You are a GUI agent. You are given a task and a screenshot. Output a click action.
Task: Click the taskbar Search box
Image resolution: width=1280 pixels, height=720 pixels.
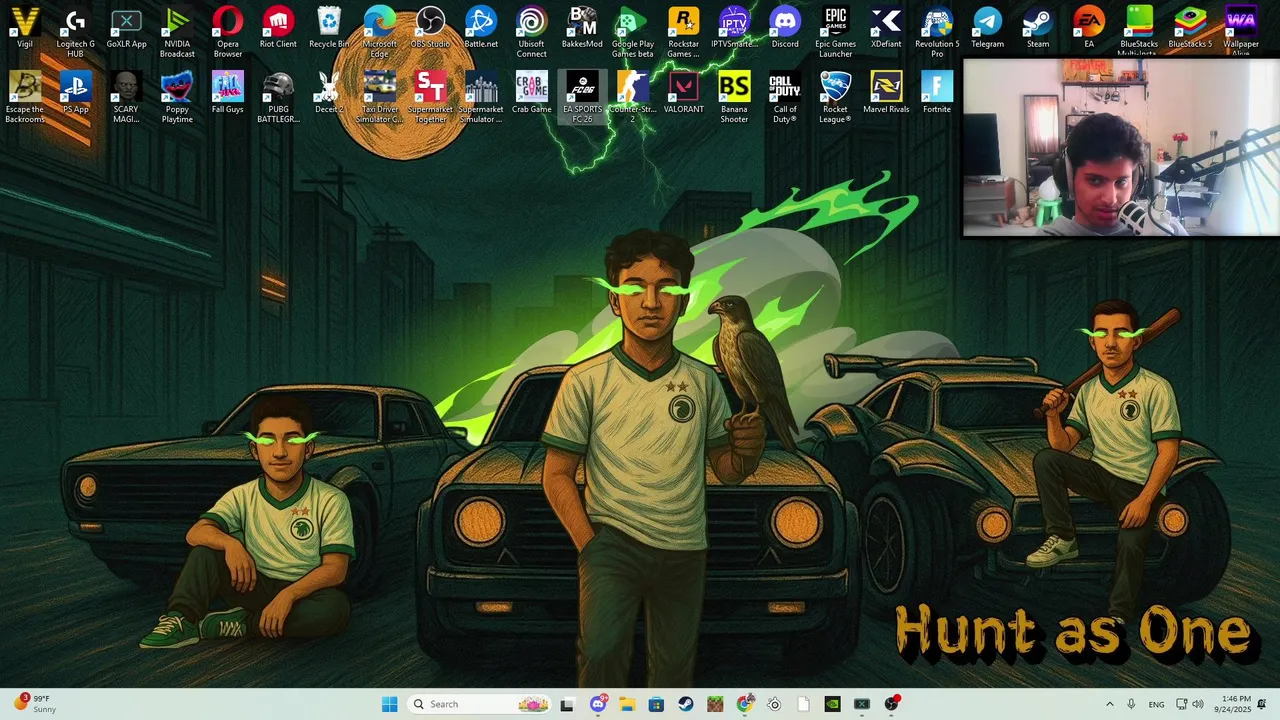(x=481, y=704)
